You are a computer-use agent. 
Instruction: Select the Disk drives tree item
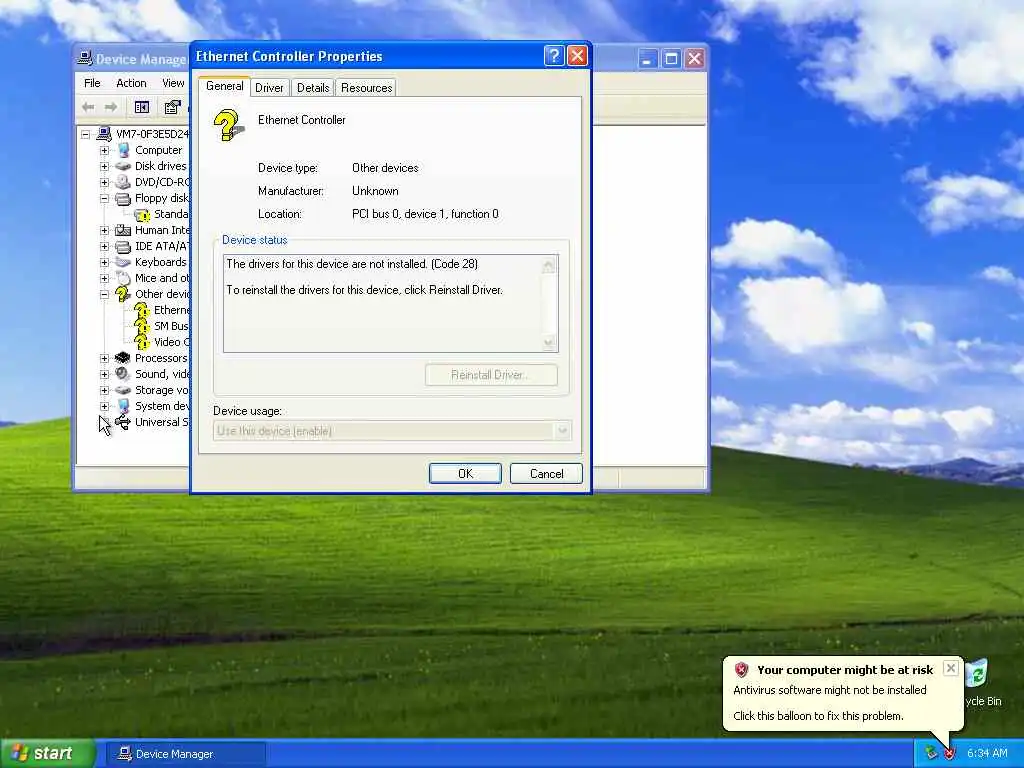[x=160, y=166]
